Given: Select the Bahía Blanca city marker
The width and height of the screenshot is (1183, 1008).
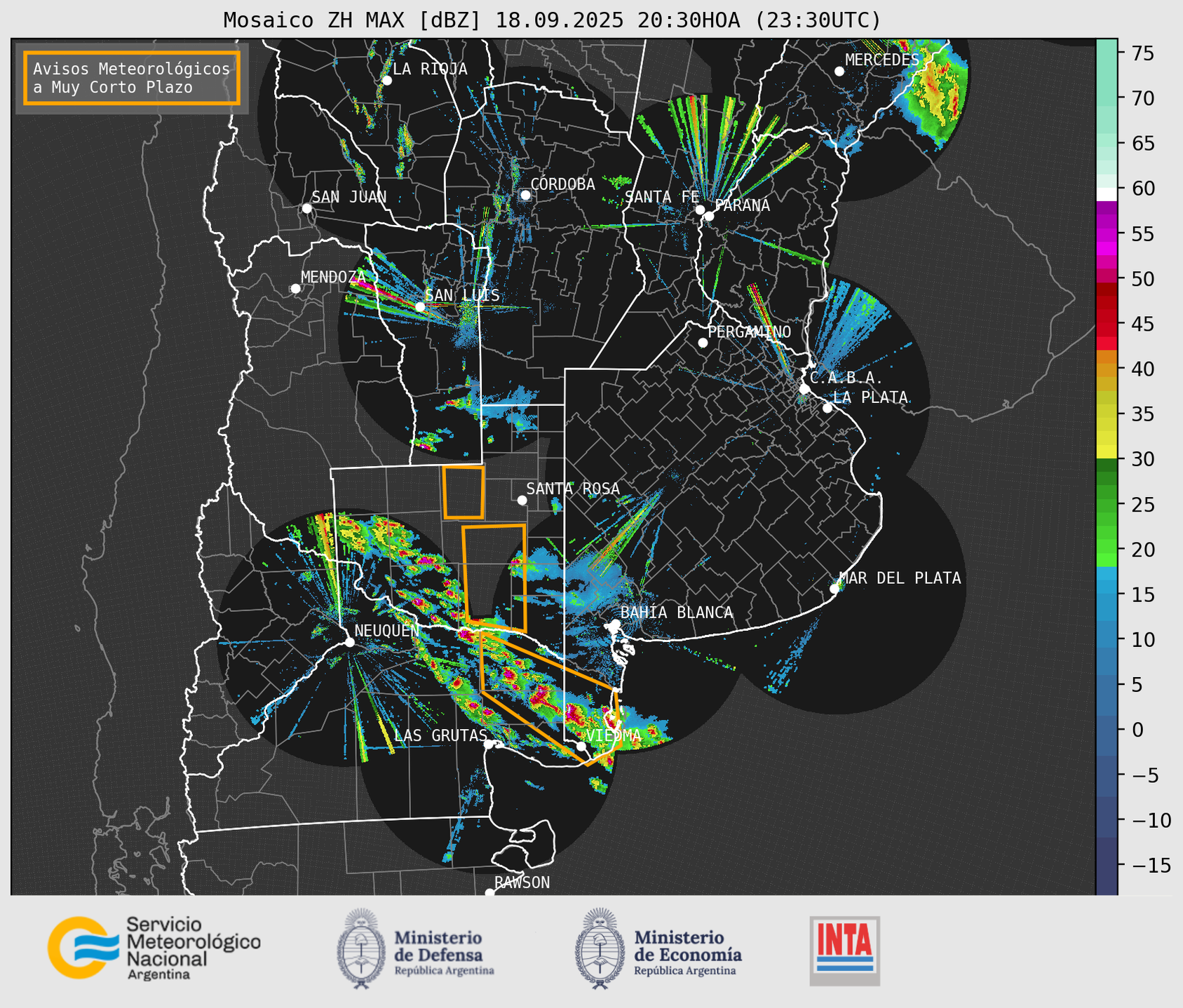Looking at the screenshot, I should [x=615, y=624].
